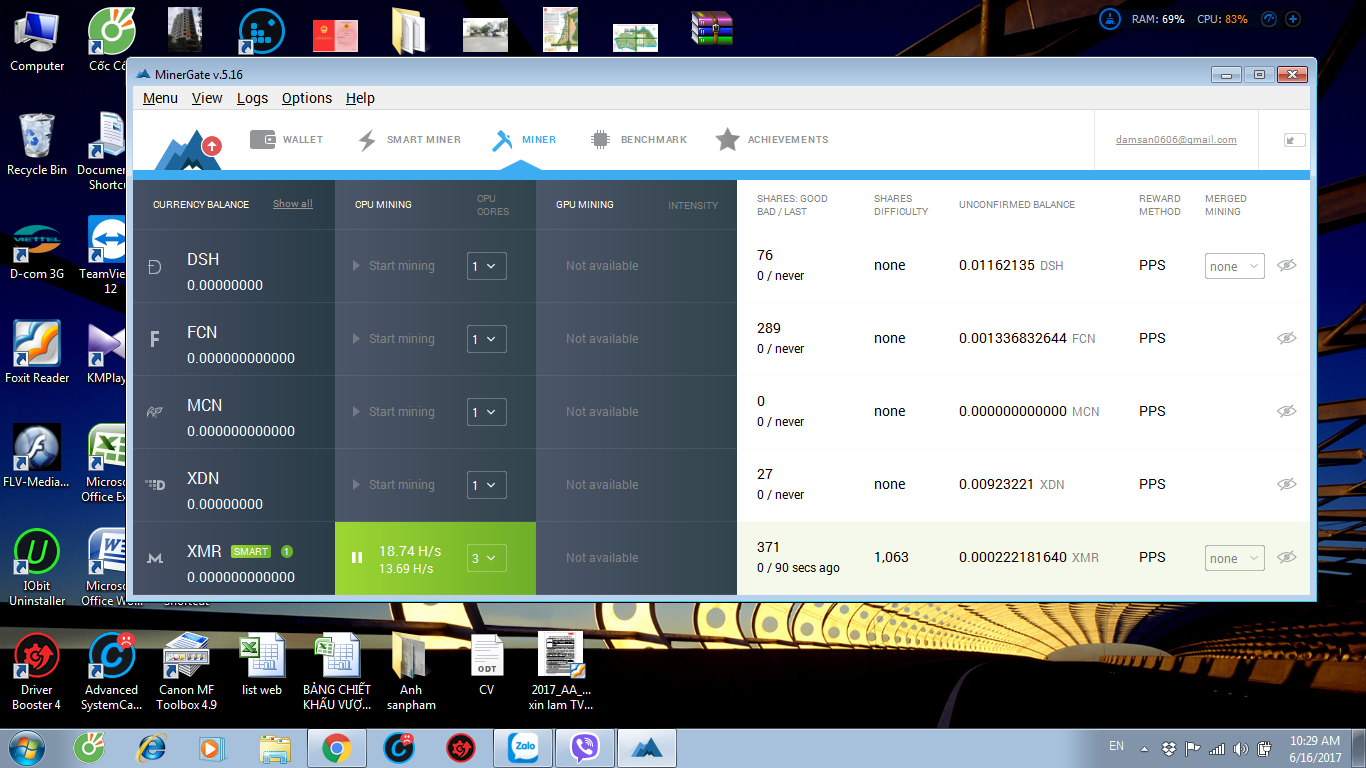Click the damsan0606@gmail.com account link
The width and height of the screenshot is (1366, 768).
click(1176, 140)
